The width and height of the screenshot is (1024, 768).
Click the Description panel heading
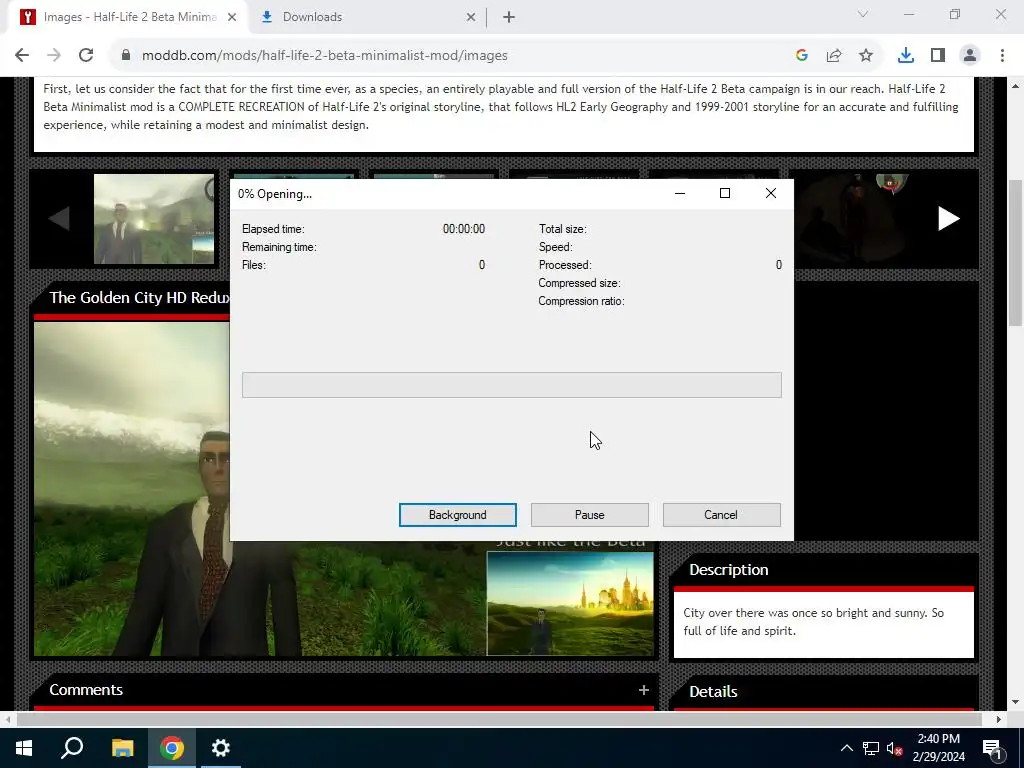point(729,569)
